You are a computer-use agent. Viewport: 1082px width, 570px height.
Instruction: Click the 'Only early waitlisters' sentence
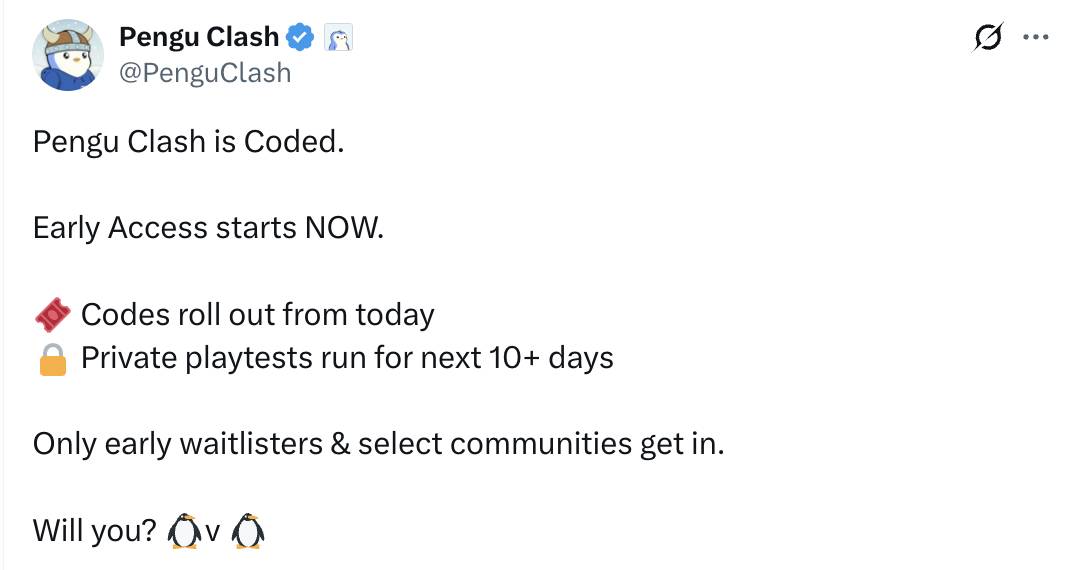pyautogui.click(x=379, y=444)
